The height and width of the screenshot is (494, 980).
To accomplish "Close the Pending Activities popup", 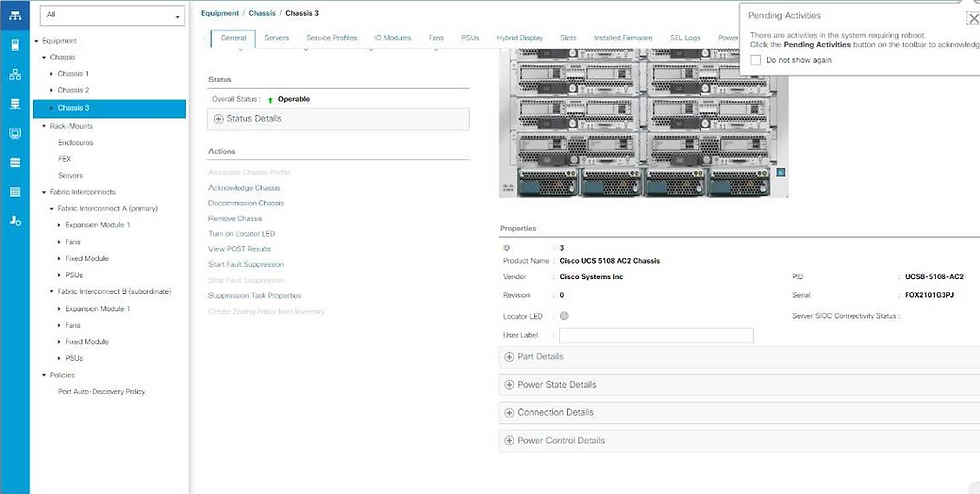I will tap(972, 18).
